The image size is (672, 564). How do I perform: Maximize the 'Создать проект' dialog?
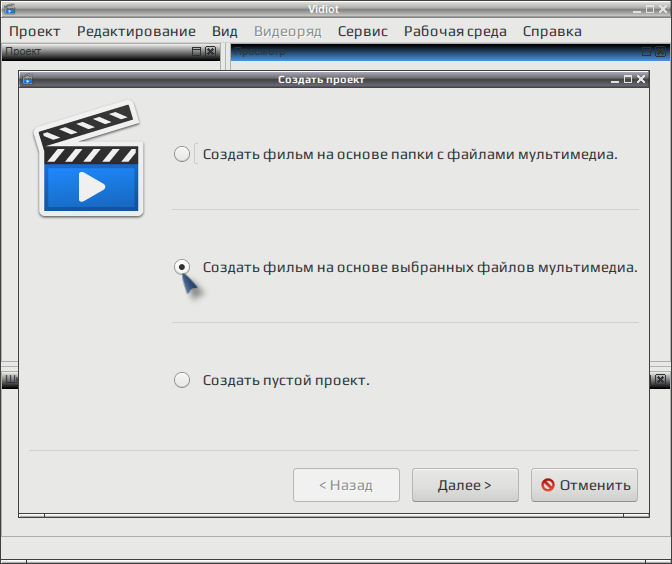628,79
